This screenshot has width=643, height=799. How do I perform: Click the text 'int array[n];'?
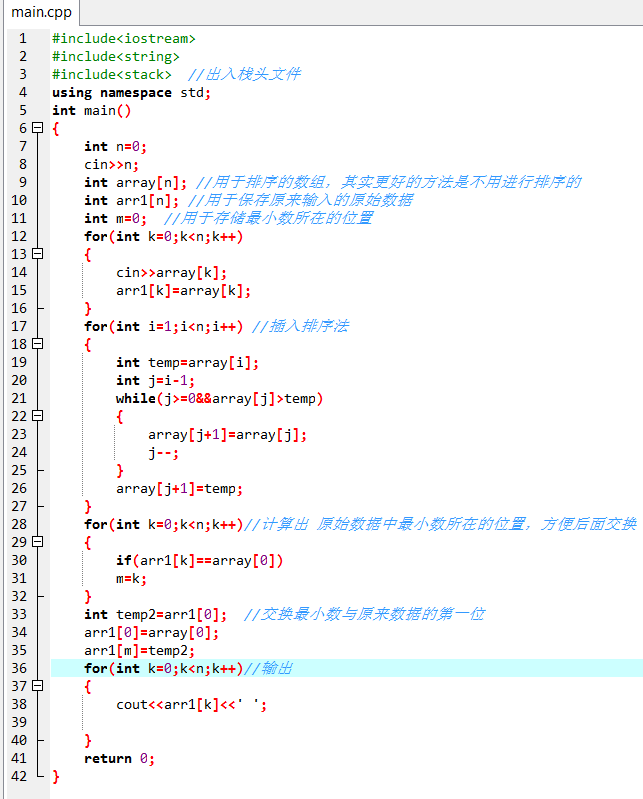click(x=136, y=182)
